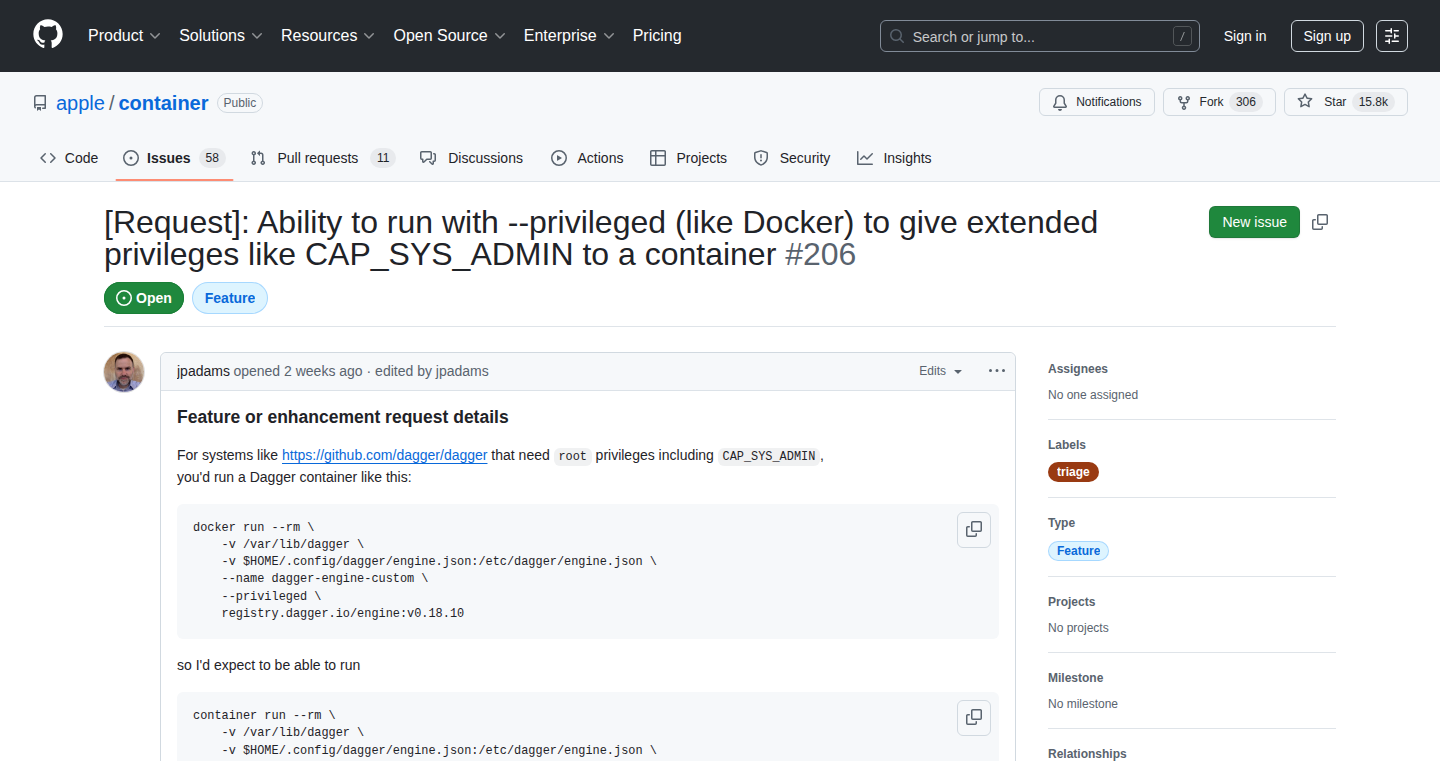Image resolution: width=1440 pixels, height=761 pixels.
Task: Copy the issue link icon
Action: [1320, 222]
